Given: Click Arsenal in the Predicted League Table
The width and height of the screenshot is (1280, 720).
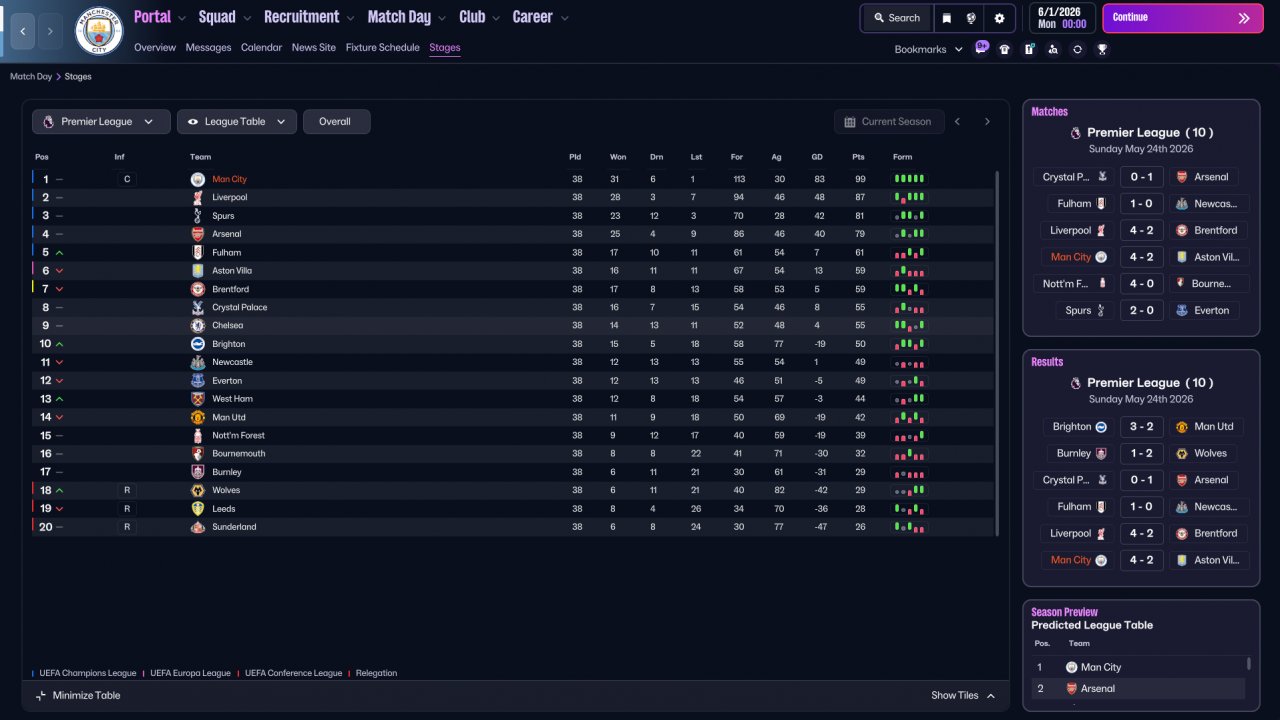Looking at the screenshot, I should 1097,689.
